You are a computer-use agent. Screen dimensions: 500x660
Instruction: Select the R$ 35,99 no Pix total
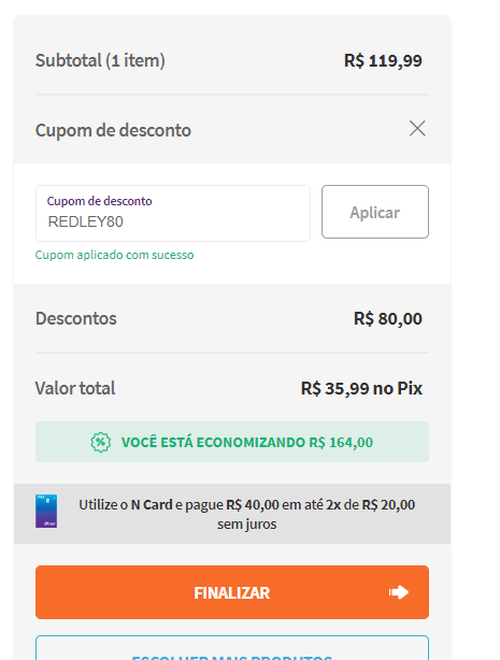(361, 388)
